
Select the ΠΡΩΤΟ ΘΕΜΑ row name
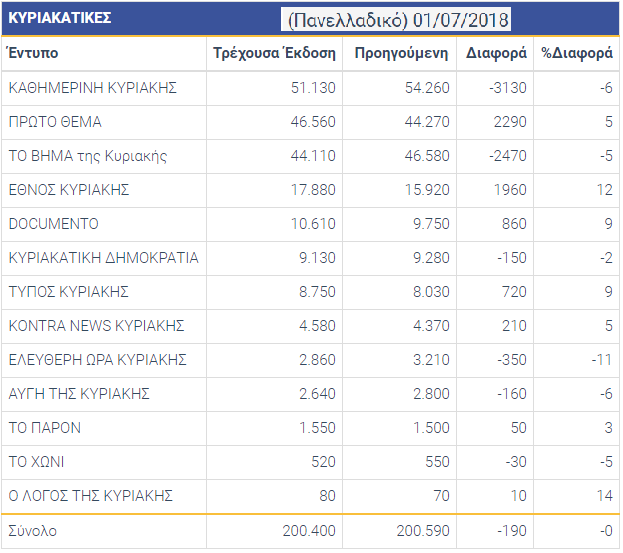coord(55,122)
